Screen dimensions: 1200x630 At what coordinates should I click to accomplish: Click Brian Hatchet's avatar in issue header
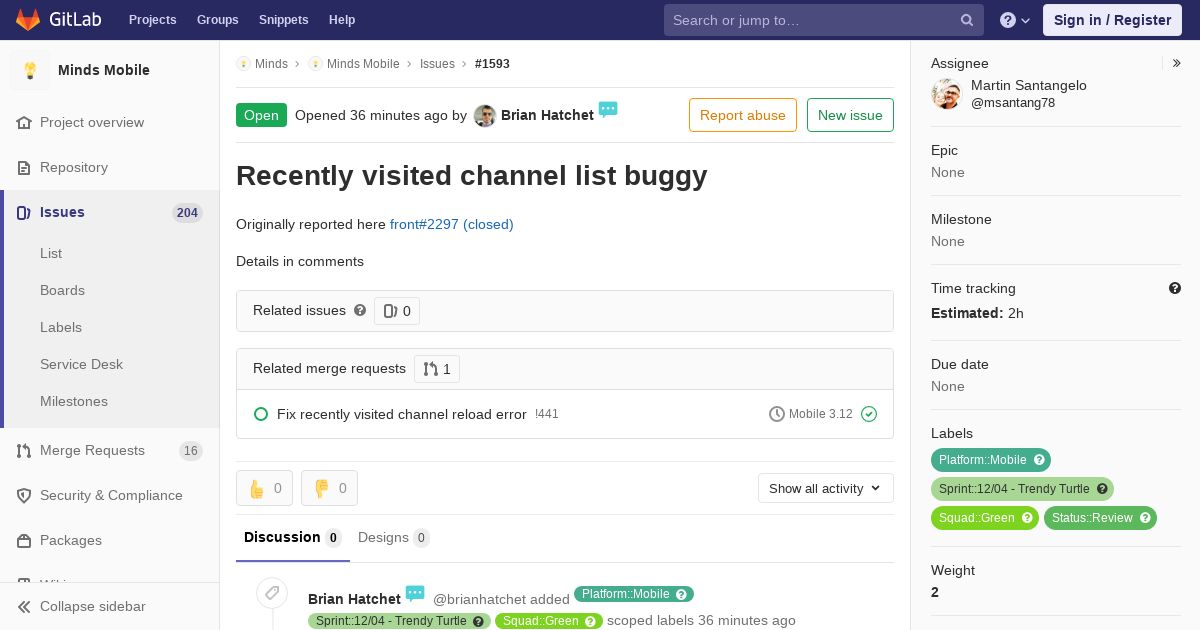click(x=485, y=116)
